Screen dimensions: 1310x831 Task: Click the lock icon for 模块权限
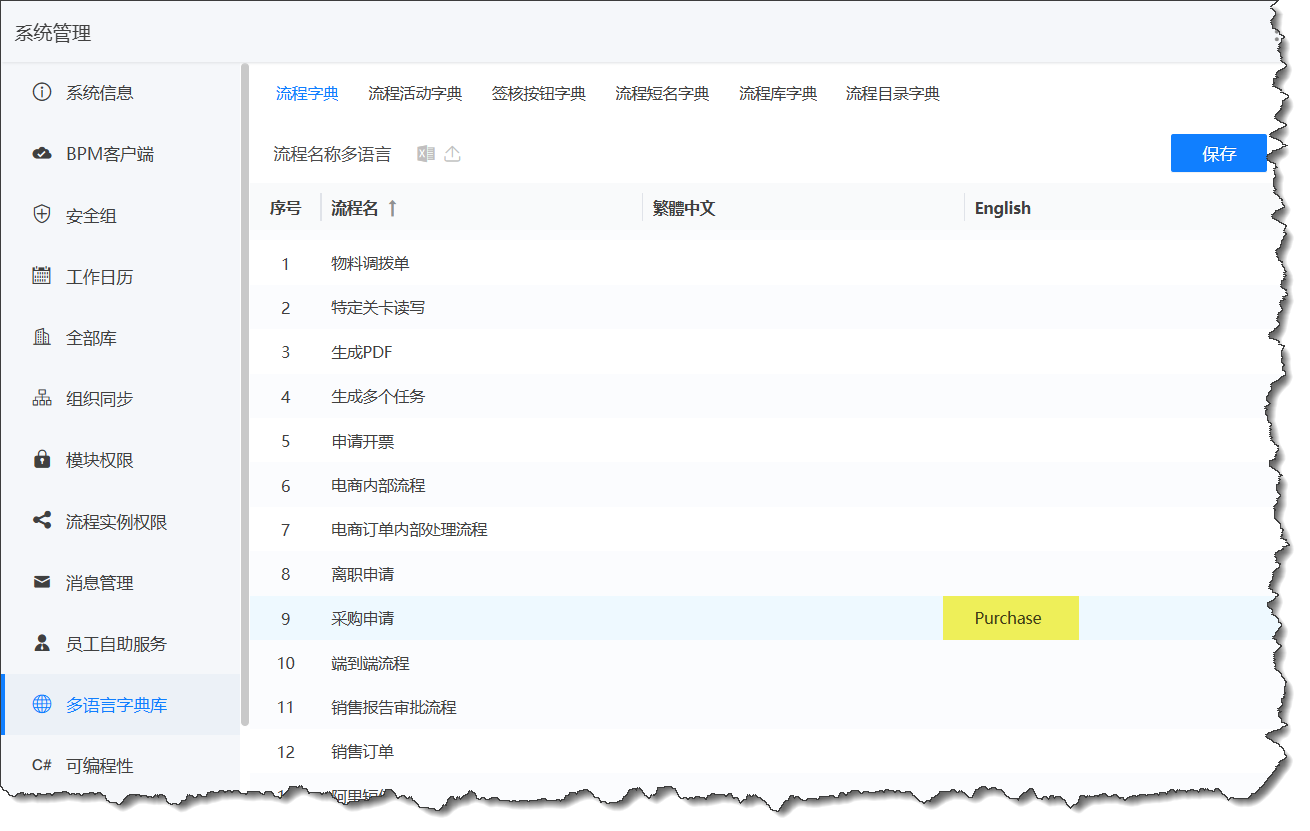click(41, 459)
